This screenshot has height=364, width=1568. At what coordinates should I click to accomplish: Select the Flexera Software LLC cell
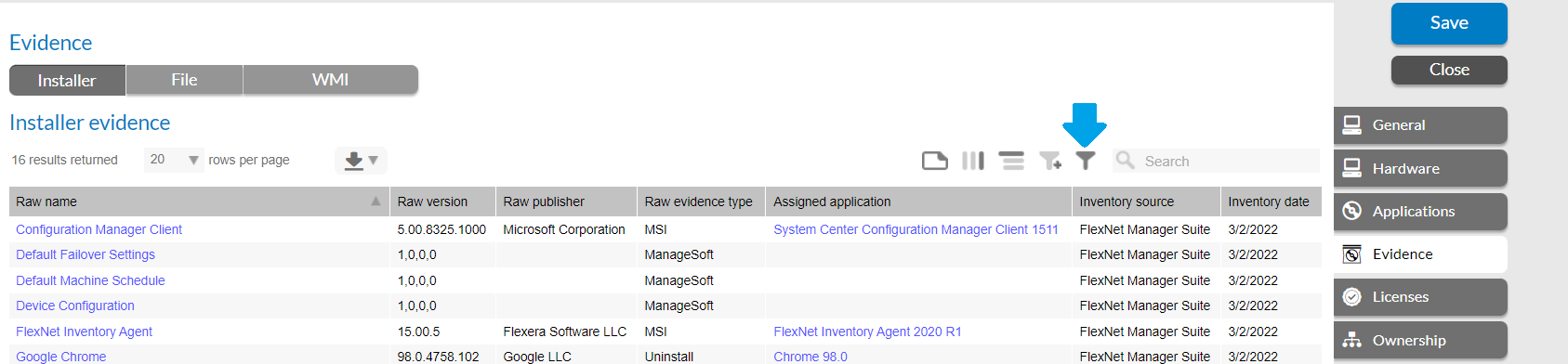tap(565, 331)
